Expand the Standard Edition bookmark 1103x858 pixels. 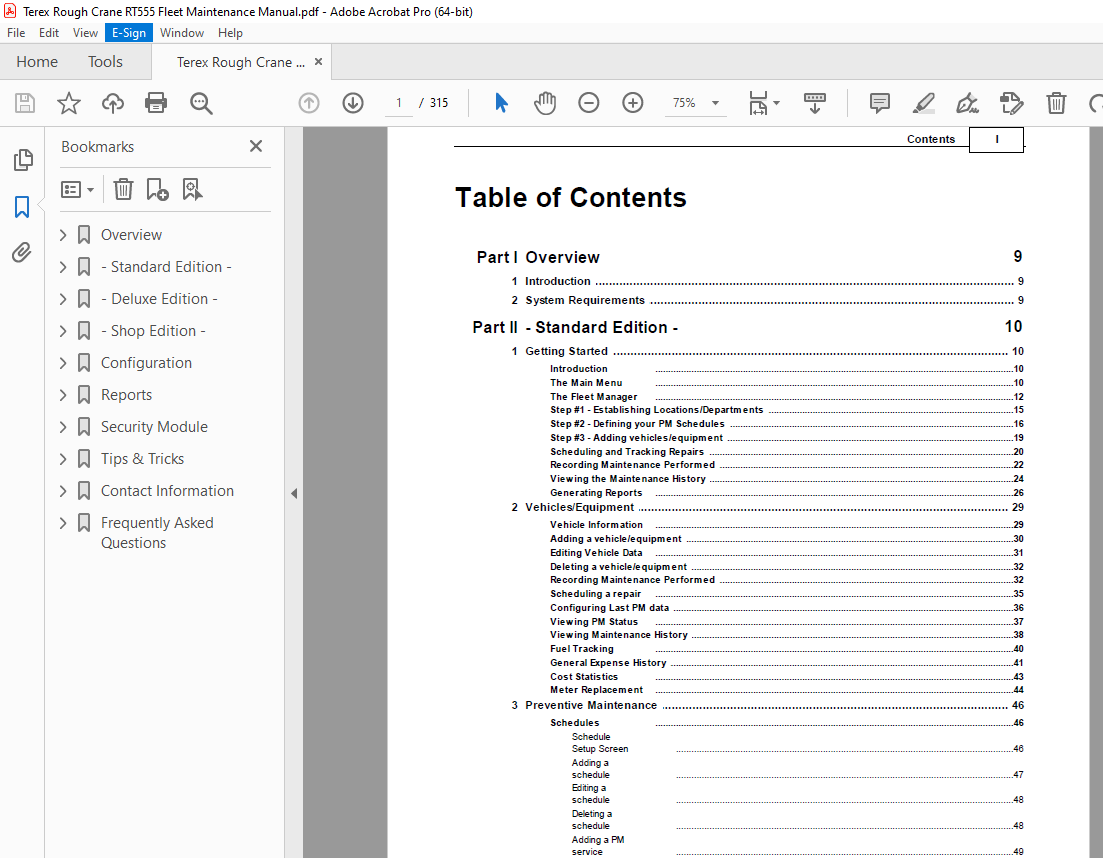(63, 267)
